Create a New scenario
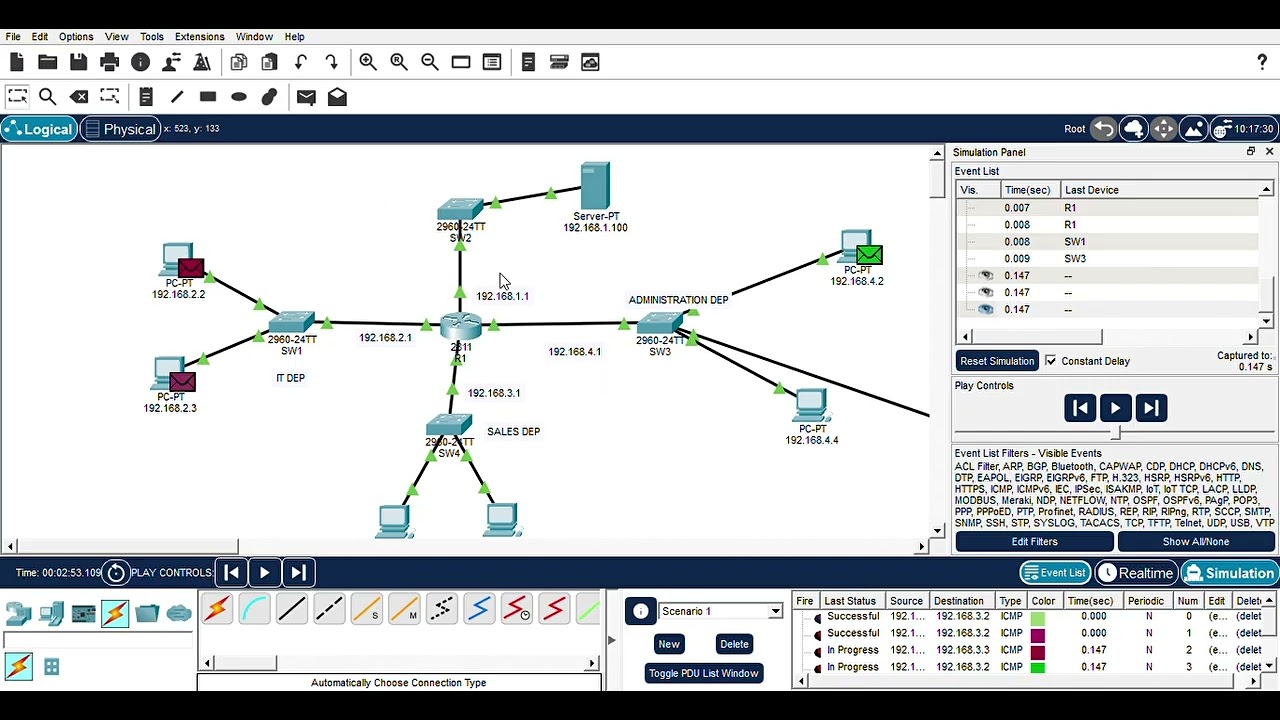1280x720 pixels. click(669, 644)
